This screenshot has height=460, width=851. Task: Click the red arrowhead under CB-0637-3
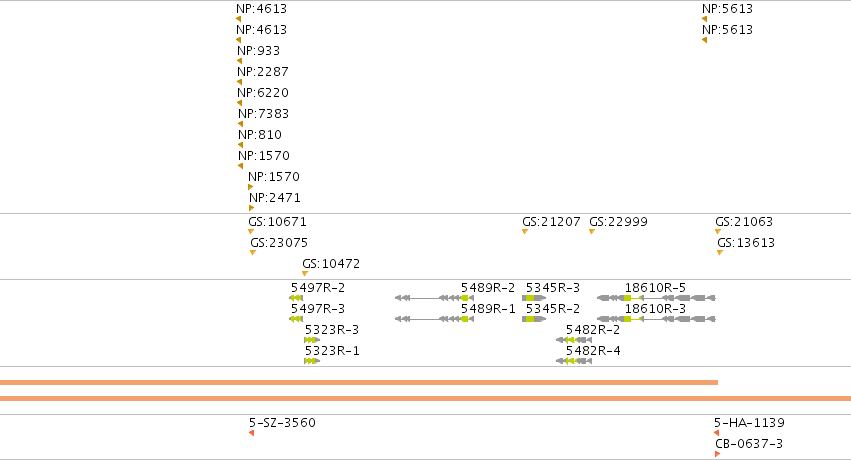click(x=717, y=454)
